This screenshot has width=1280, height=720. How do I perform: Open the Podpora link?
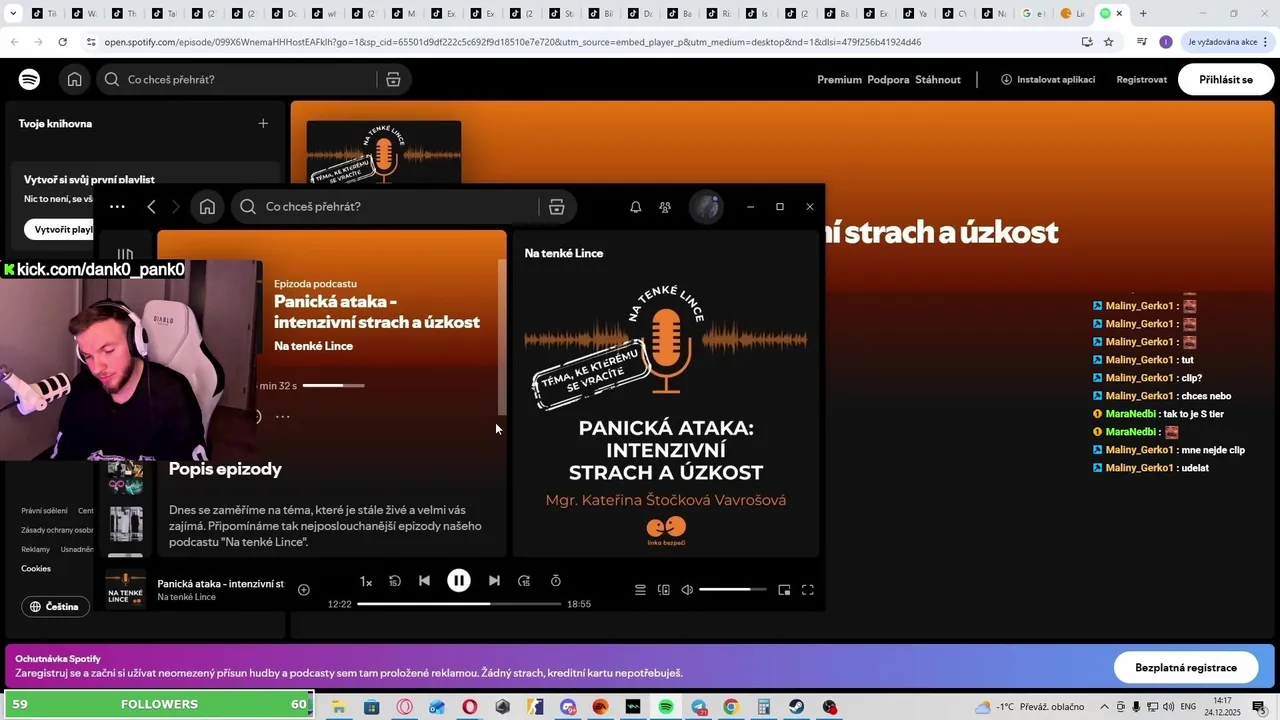[888, 80]
